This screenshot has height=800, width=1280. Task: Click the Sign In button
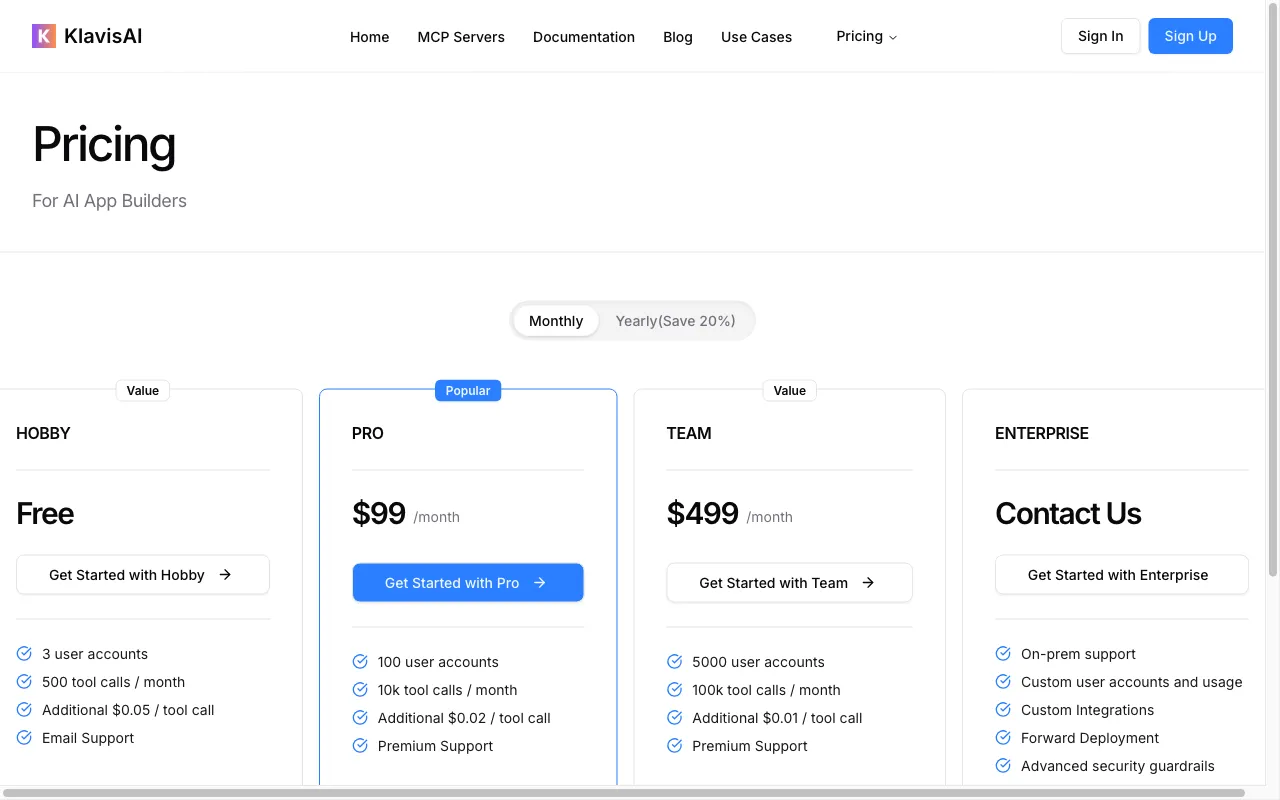1100,36
